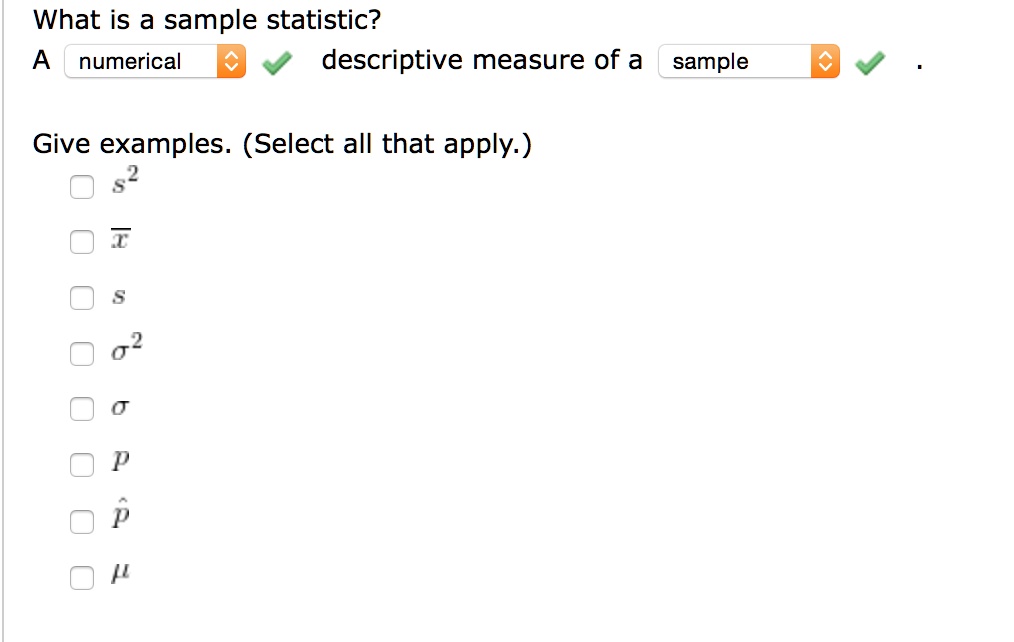Click the green checkmark beside 'numerical'
Image resolution: width=1014 pixels, height=642 pixels.
point(277,64)
